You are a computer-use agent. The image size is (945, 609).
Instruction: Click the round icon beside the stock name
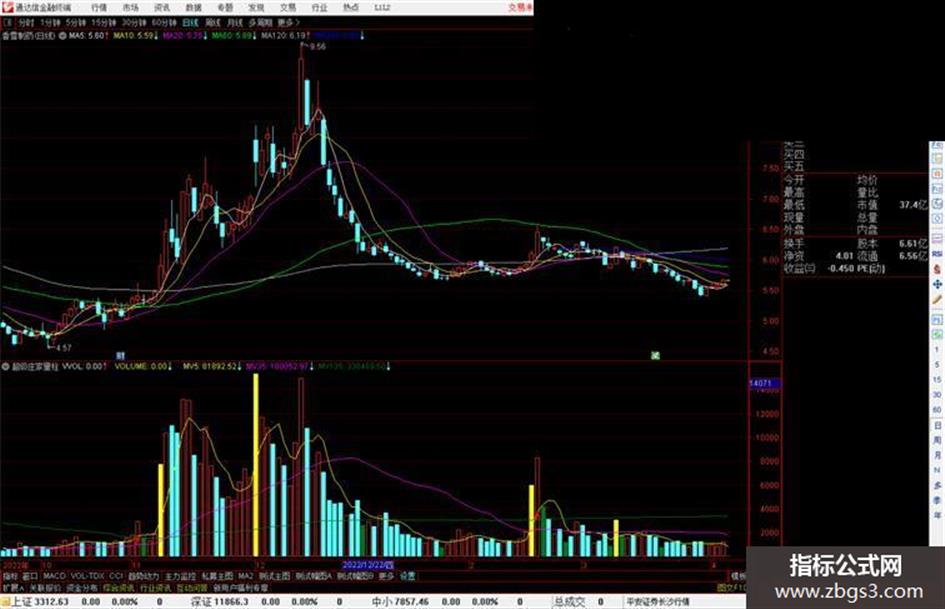[x=62, y=36]
